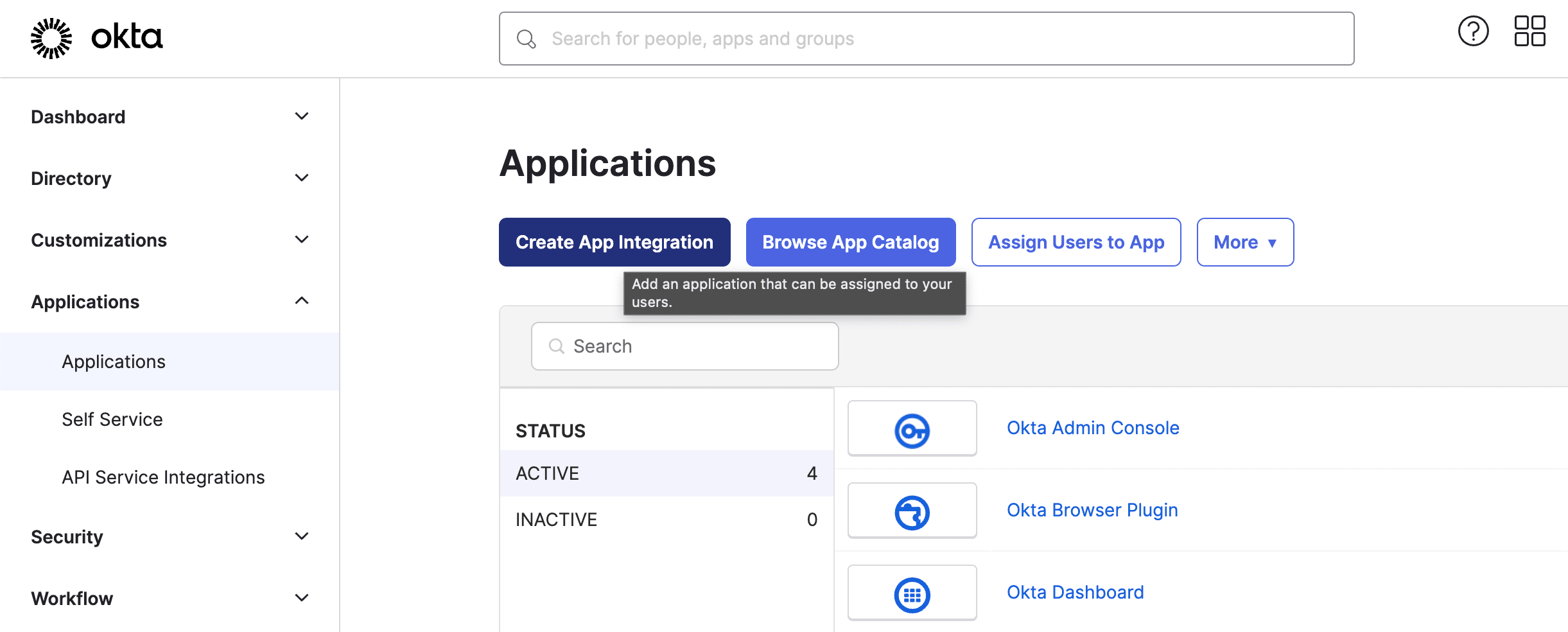Click the Okta Admin Console app icon
The height and width of the screenshot is (632, 1568).
point(912,429)
